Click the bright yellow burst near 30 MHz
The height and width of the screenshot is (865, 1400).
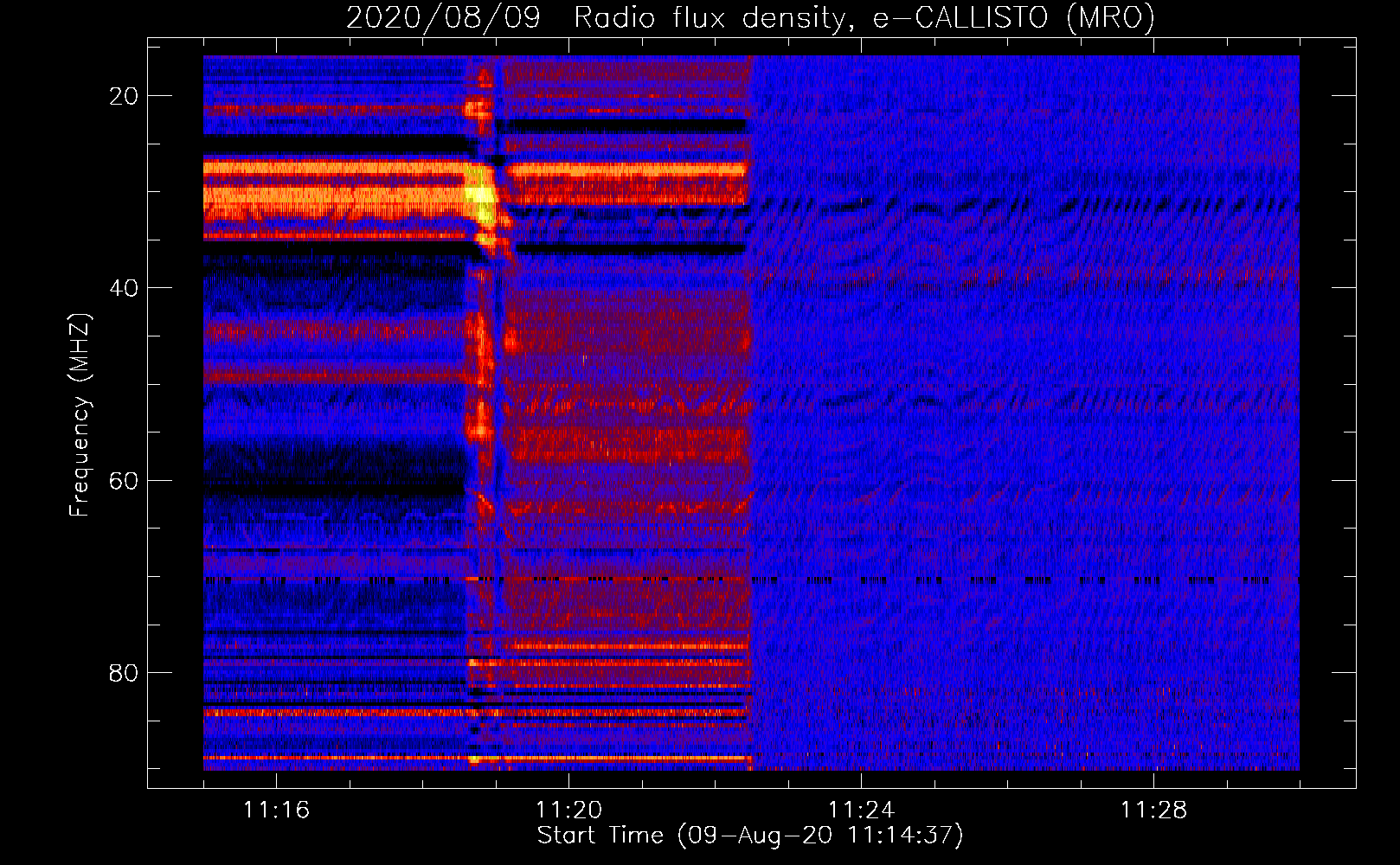coord(481,197)
